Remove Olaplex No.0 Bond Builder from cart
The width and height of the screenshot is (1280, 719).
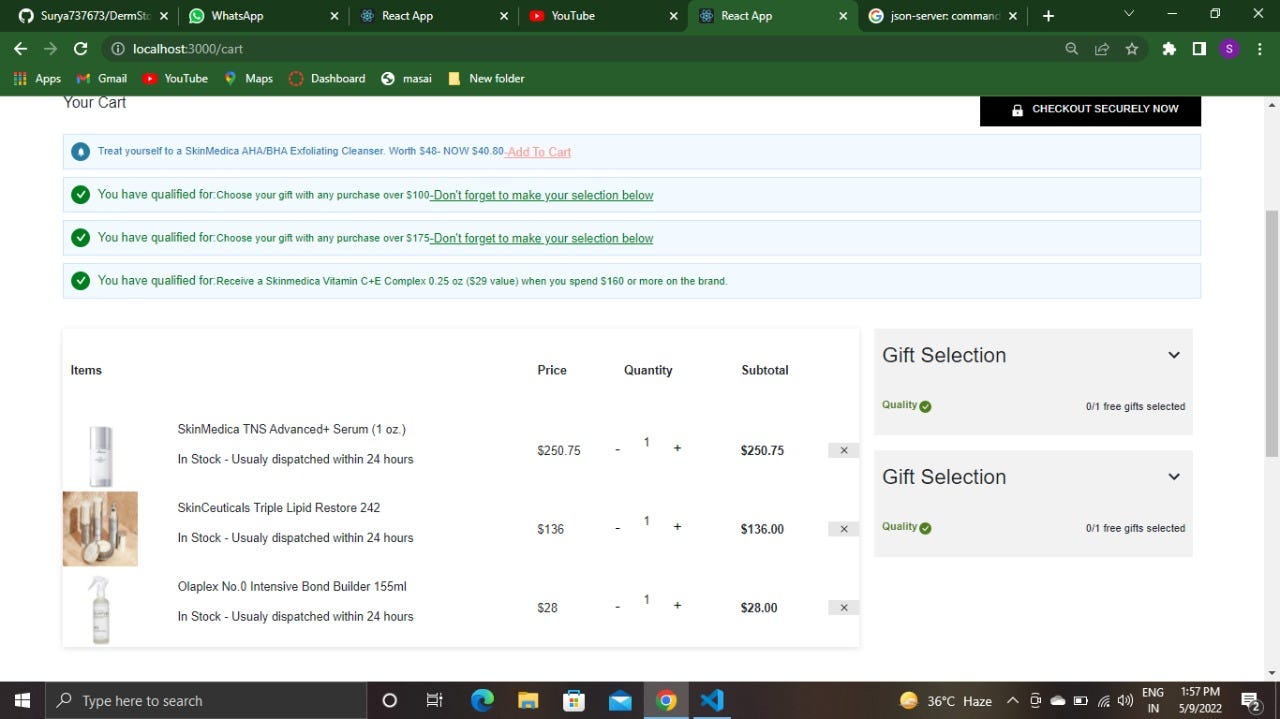click(x=843, y=608)
